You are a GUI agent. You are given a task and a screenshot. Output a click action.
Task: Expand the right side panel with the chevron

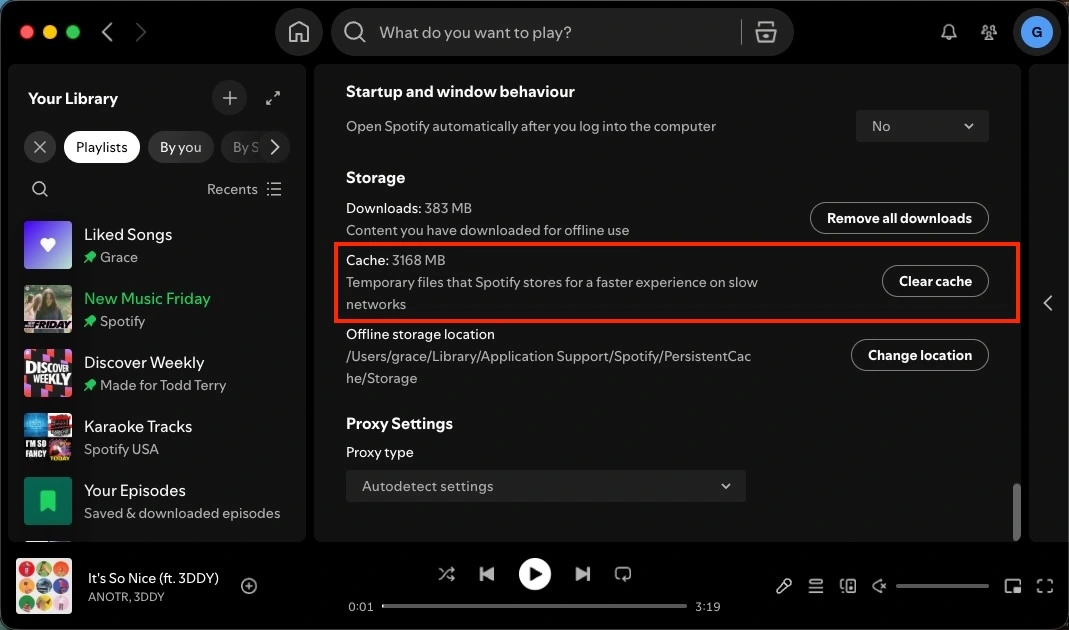tap(1048, 303)
